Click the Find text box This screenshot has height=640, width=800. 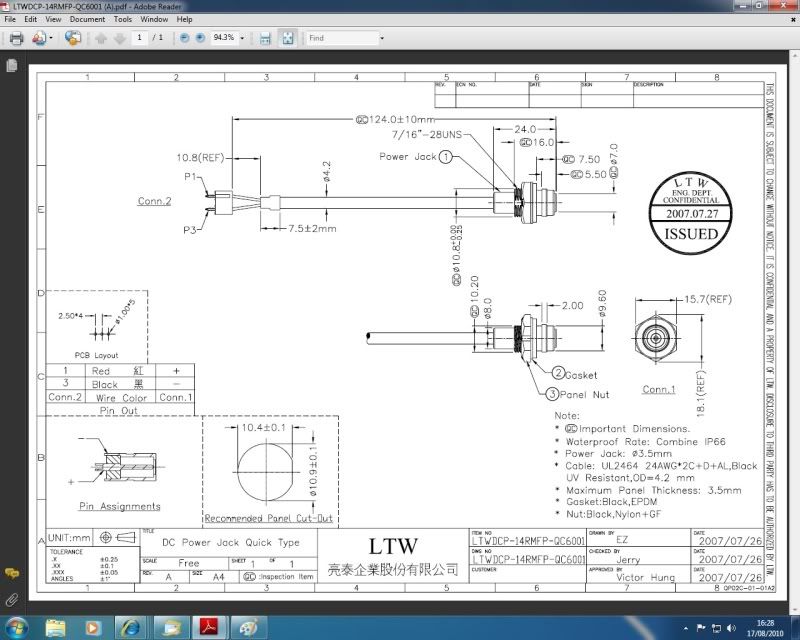tap(342, 38)
